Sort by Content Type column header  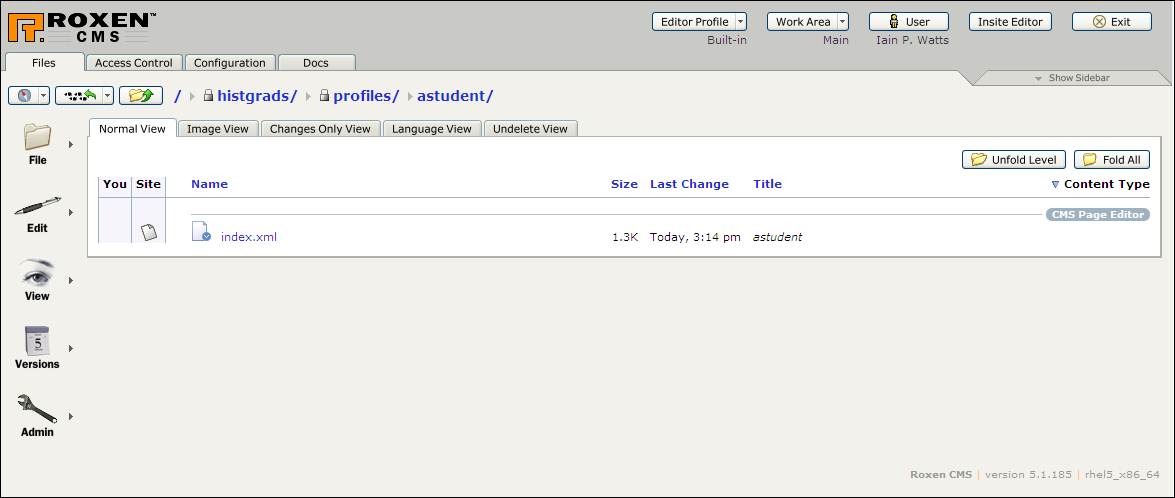coord(1106,184)
